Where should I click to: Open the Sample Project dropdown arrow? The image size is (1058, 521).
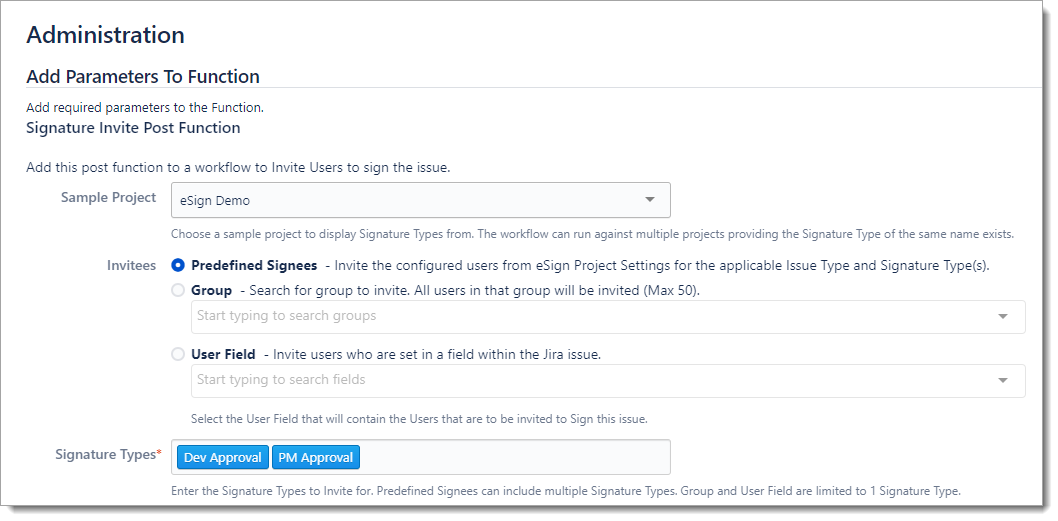click(x=650, y=199)
